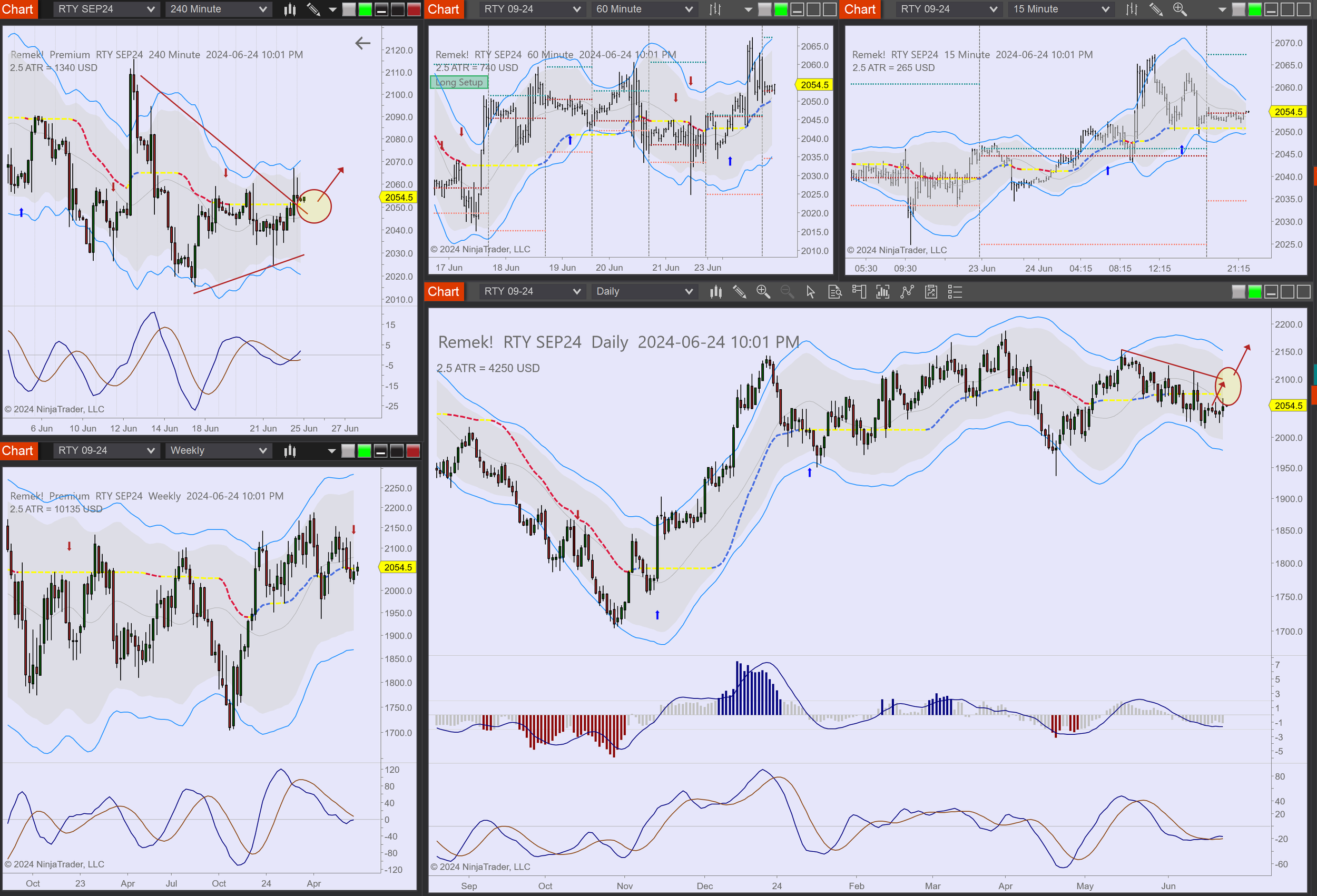Toggle gray link button in 240 Minute chart

[349, 9]
